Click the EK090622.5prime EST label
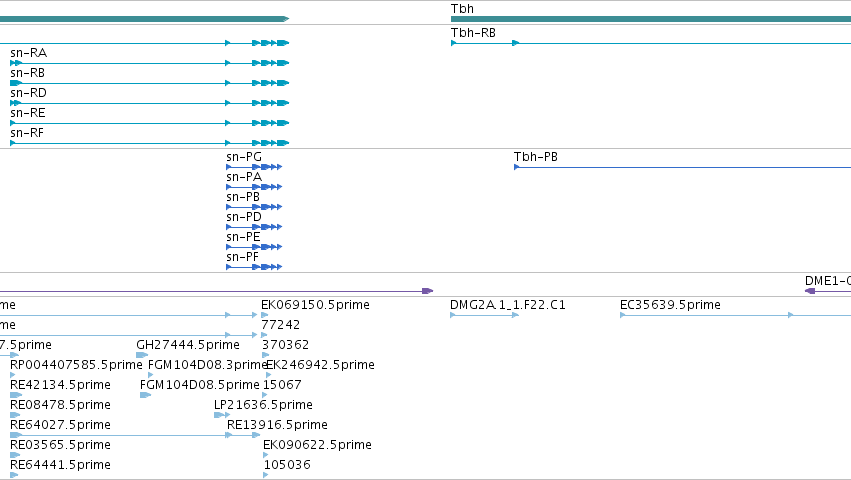Viewport: 851px width, 480px height. [x=317, y=445]
